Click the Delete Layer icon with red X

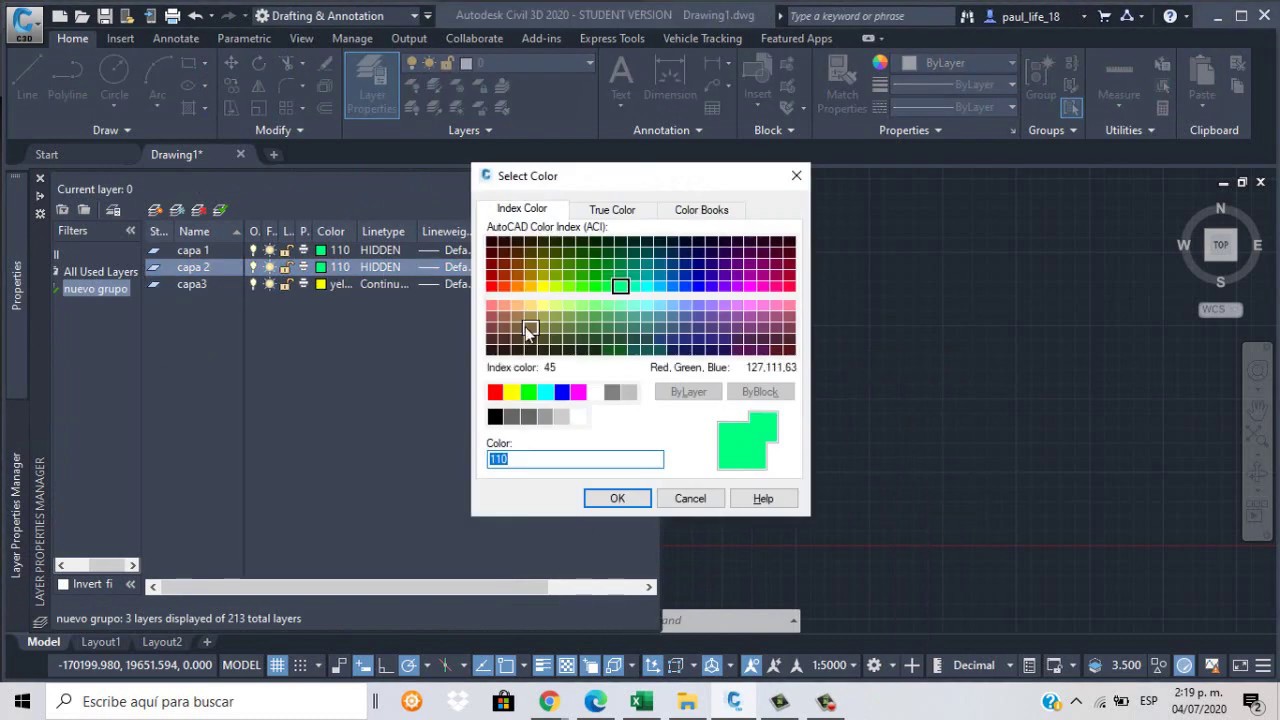coord(199,210)
